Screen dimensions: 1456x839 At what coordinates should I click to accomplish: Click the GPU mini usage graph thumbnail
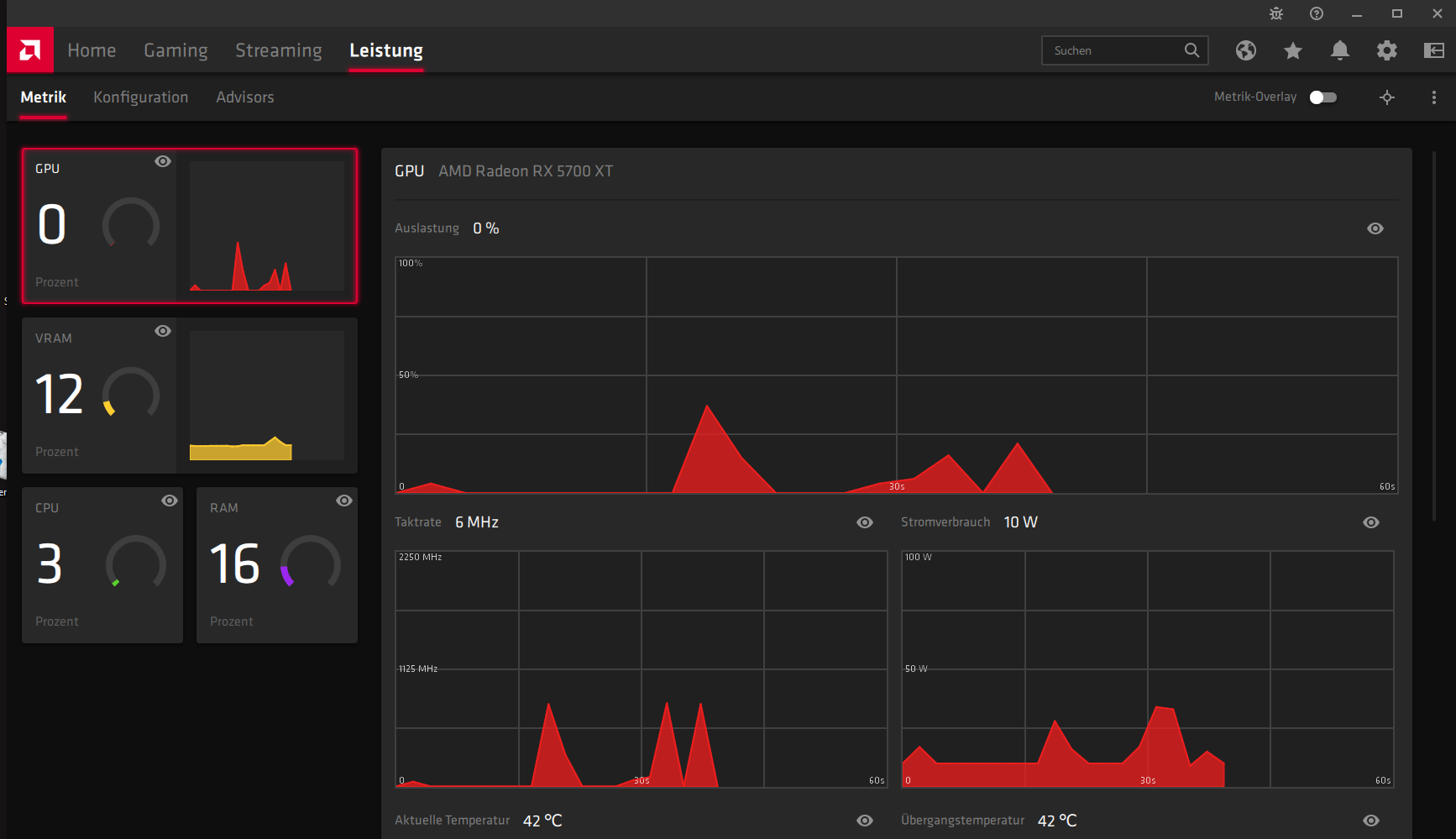[267, 226]
